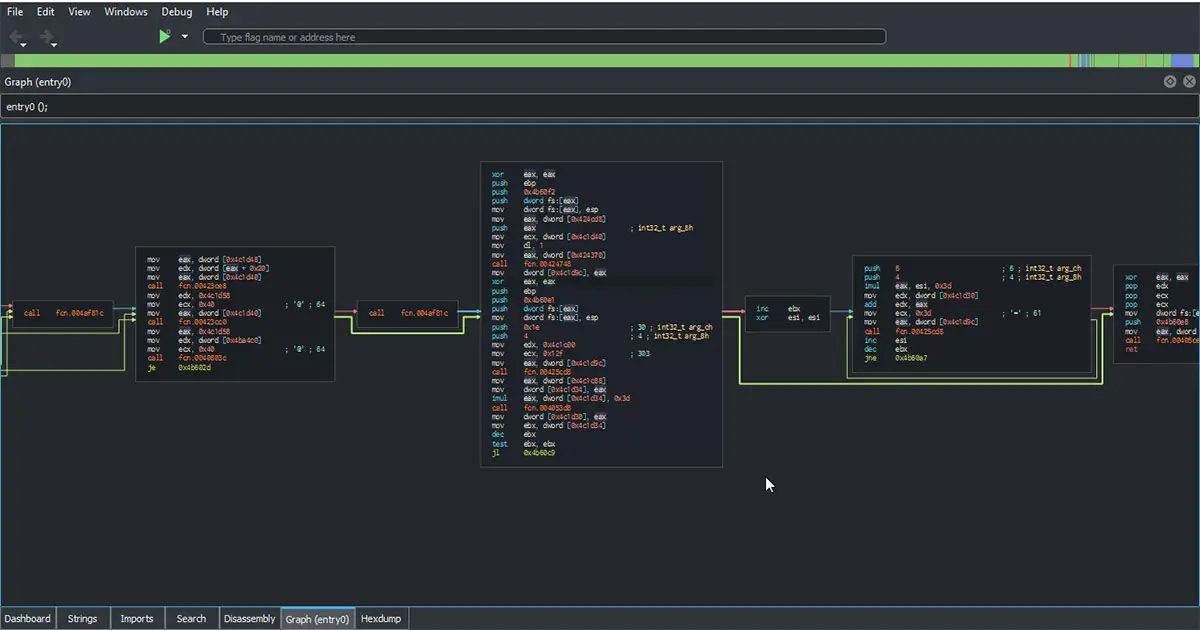
Task: Click the forward navigation arrow
Action: click(x=46, y=37)
